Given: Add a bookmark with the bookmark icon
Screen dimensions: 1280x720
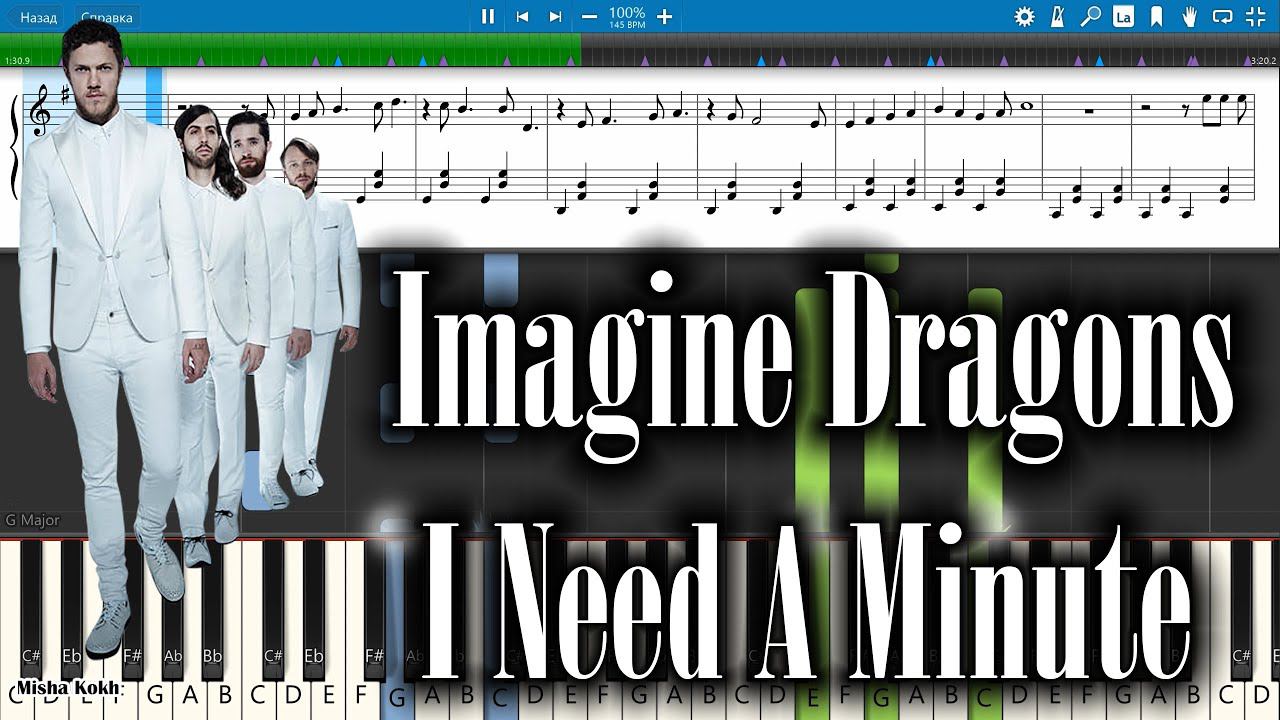Looking at the screenshot, I should (x=1156, y=16).
